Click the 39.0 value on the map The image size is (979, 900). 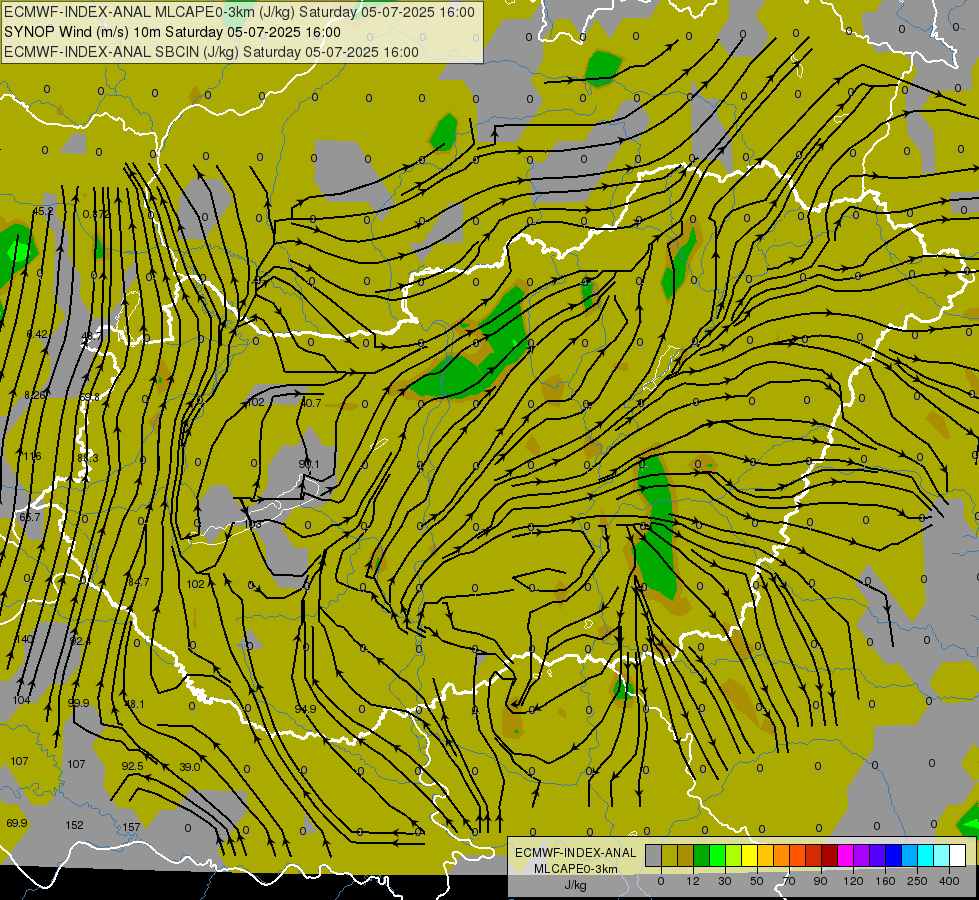click(x=190, y=766)
